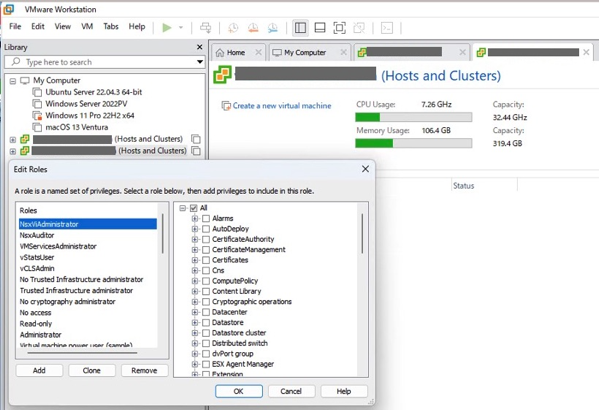Click the page icon after first Hosts and Clusters
Image resolution: width=599 pixels, height=410 pixels.
(x=196, y=139)
